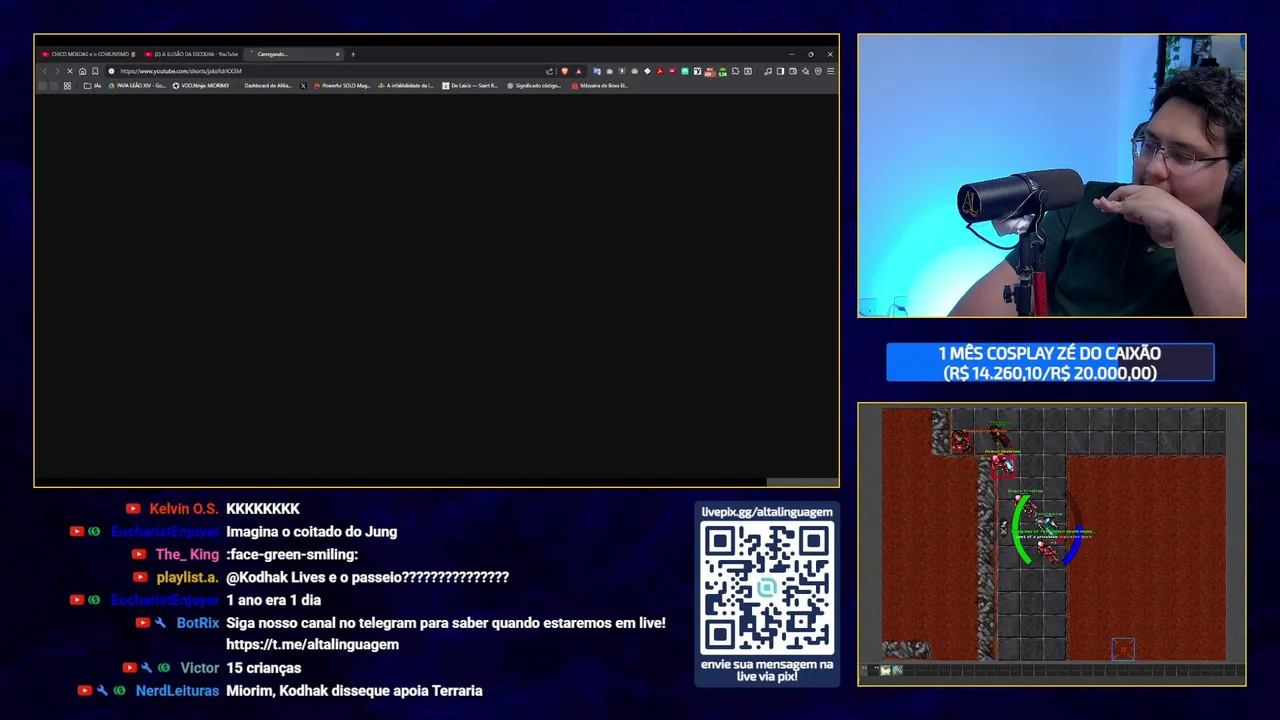Screen dimensions: 1280x720
Task: Go forward in the browser
Action: [56, 71]
